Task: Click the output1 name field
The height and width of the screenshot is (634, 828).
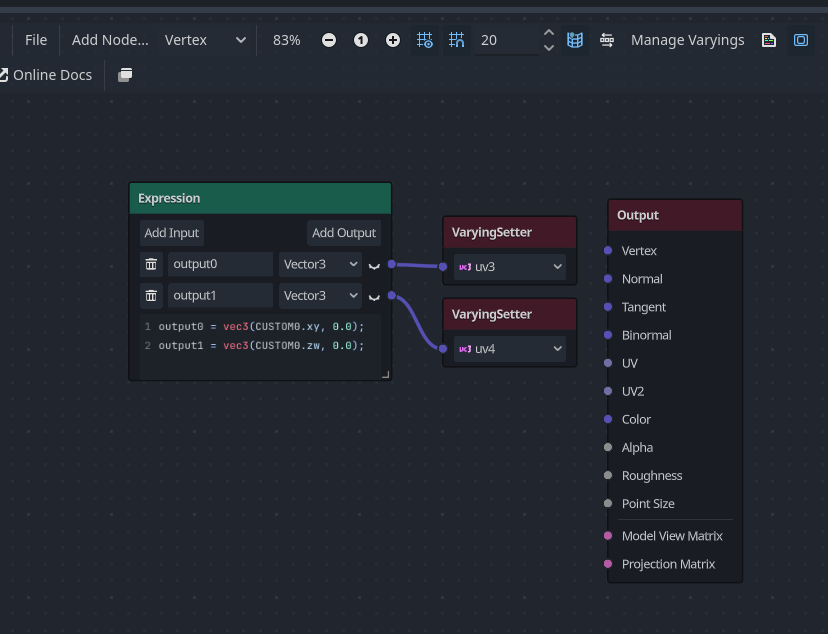Action: 220,296
